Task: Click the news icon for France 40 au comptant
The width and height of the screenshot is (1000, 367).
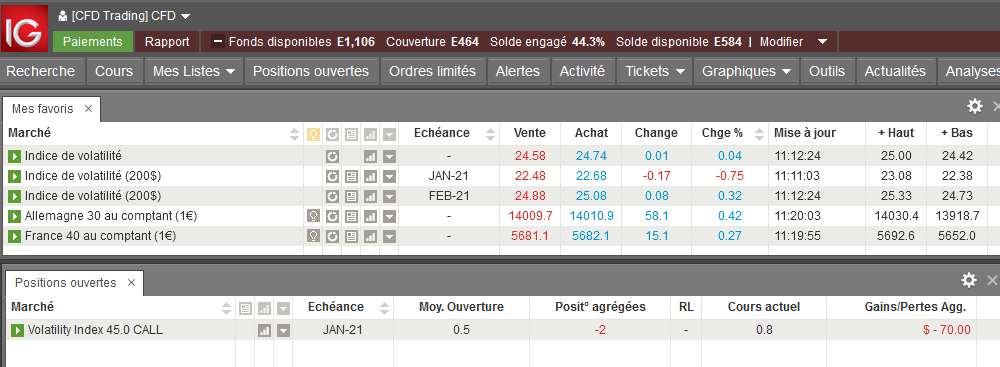Action: pos(351,236)
